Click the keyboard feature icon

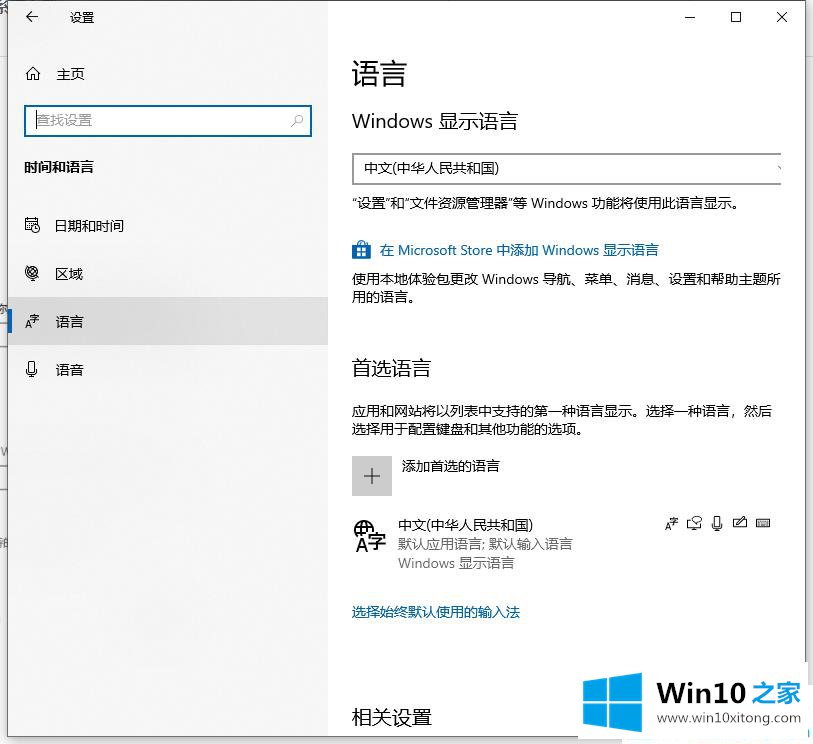point(763,523)
